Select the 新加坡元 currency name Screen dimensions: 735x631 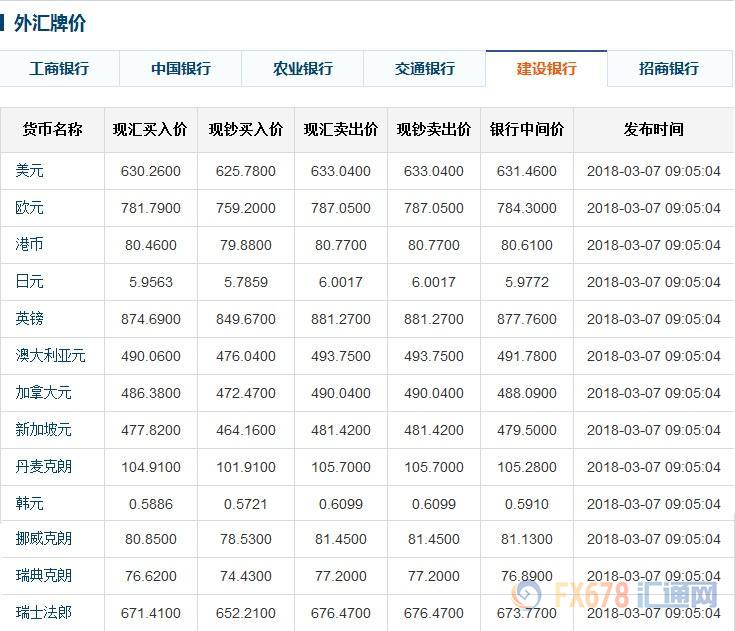tap(44, 430)
